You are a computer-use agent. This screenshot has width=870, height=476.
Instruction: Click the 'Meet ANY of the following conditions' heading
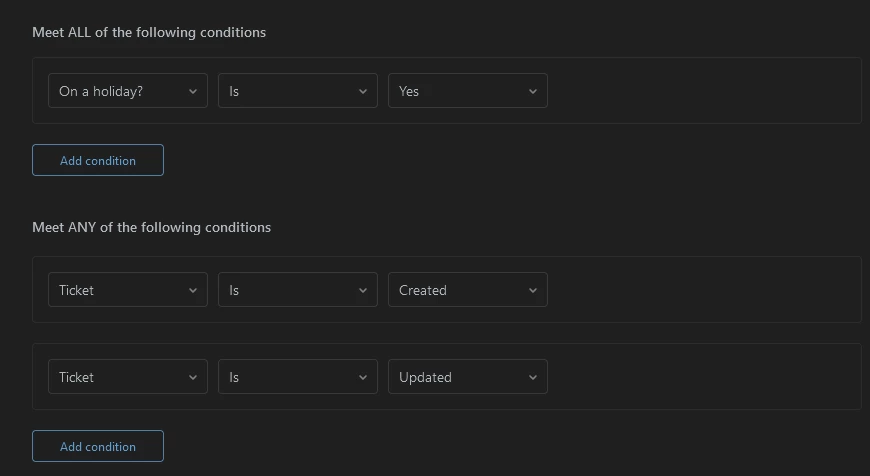(151, 227)
